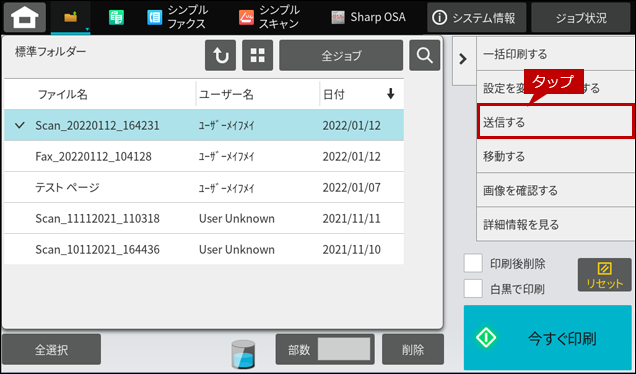
Task: Collapse the action panel chevron
Action: (x=463, y=59)
